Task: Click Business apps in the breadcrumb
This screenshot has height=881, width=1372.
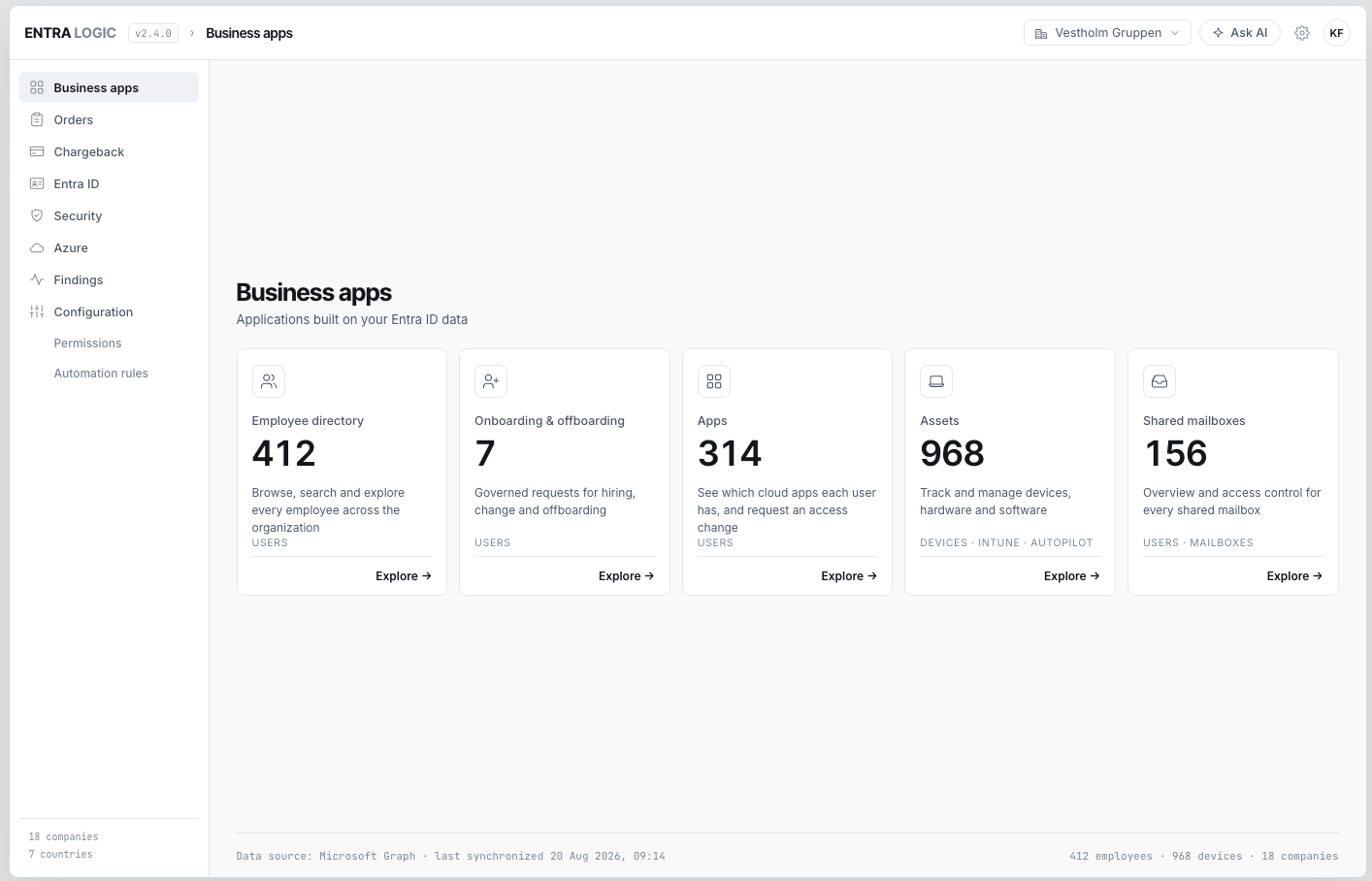Action: tap(249, 33)
